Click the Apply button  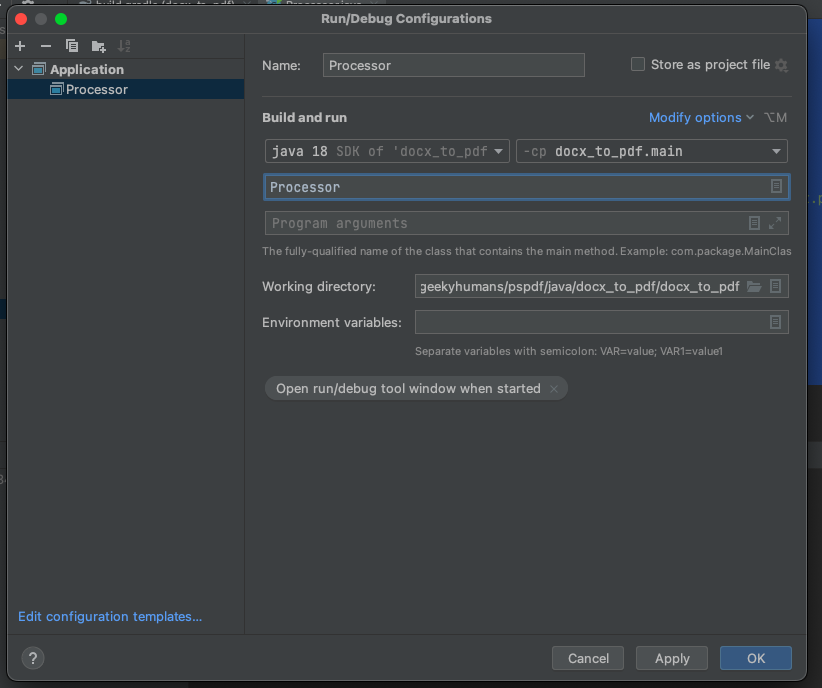672,658
